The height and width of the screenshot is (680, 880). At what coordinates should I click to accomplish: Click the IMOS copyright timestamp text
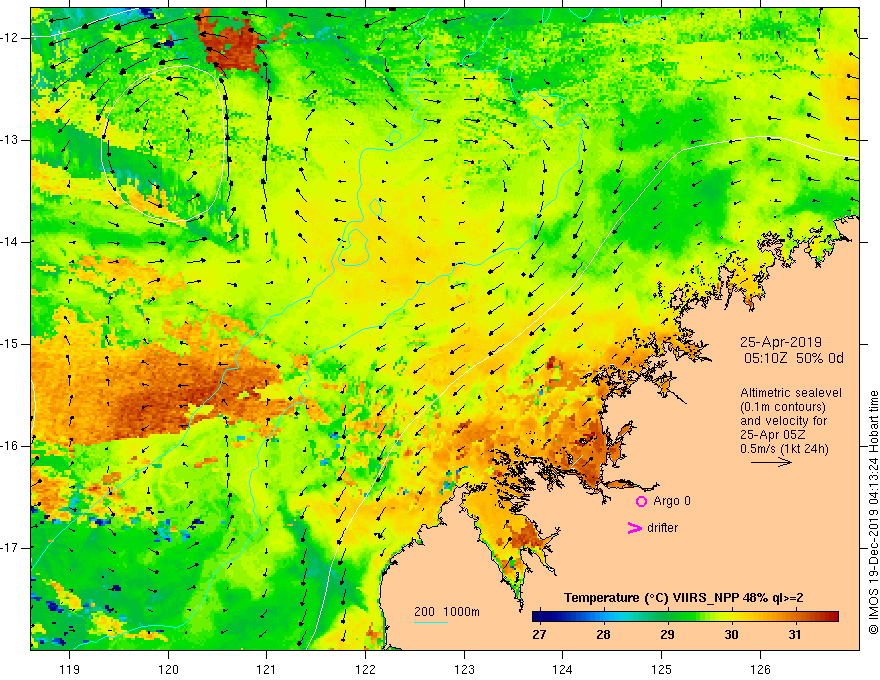click(x=873, y=513)
